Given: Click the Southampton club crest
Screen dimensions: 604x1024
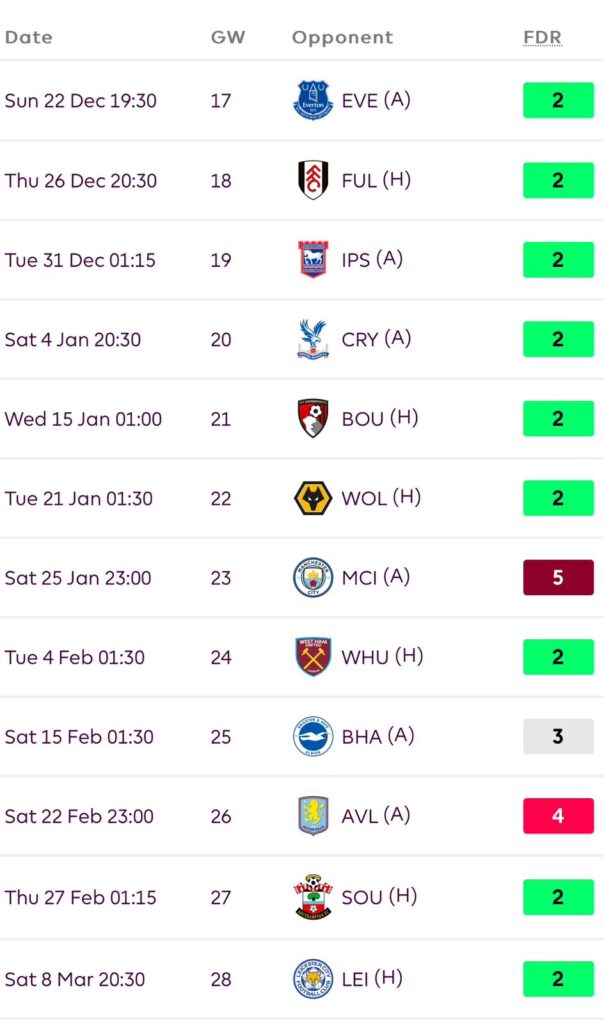Looking at the screenshot, I should pos(313,897).
